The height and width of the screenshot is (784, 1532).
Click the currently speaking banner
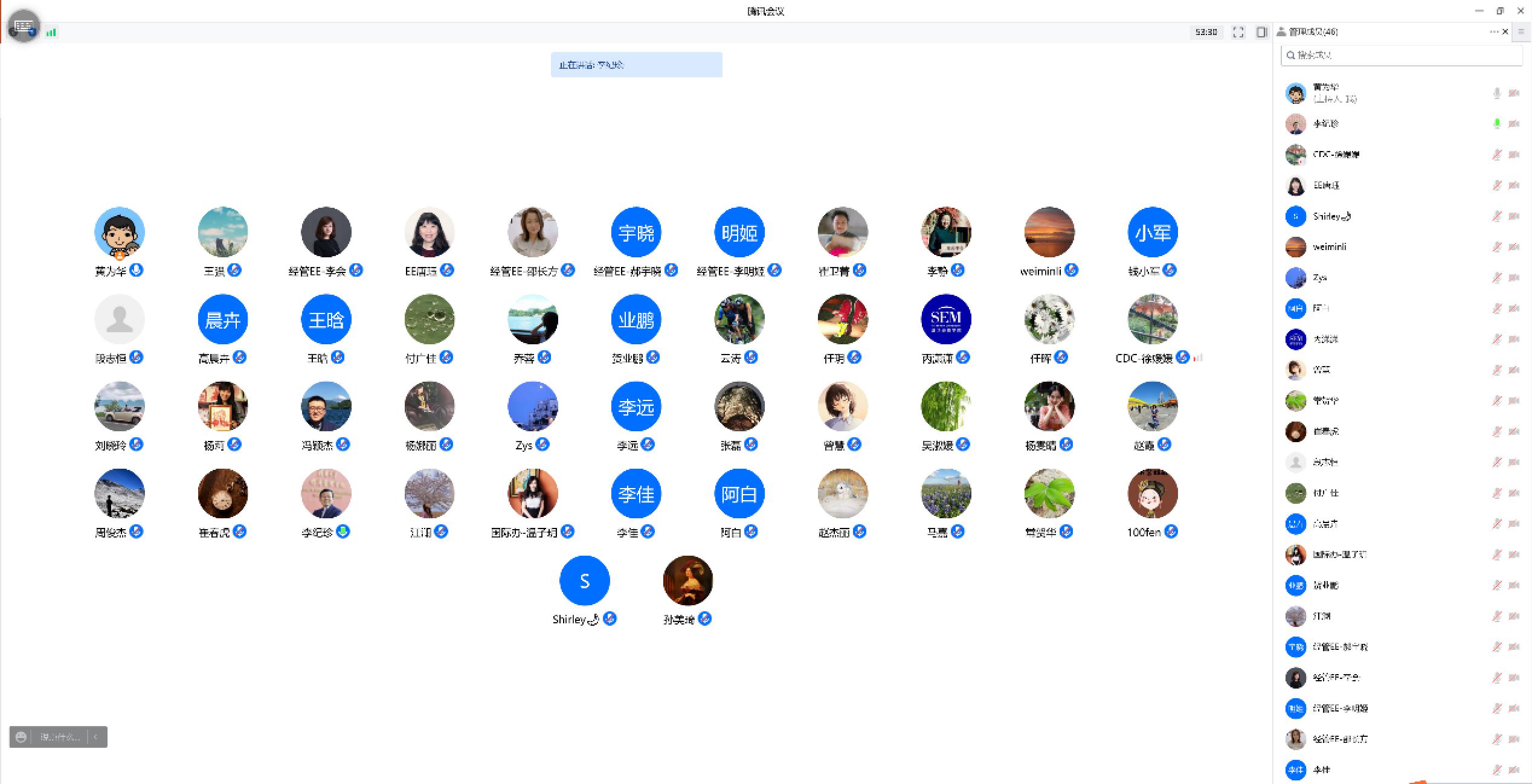pos(636,65)
